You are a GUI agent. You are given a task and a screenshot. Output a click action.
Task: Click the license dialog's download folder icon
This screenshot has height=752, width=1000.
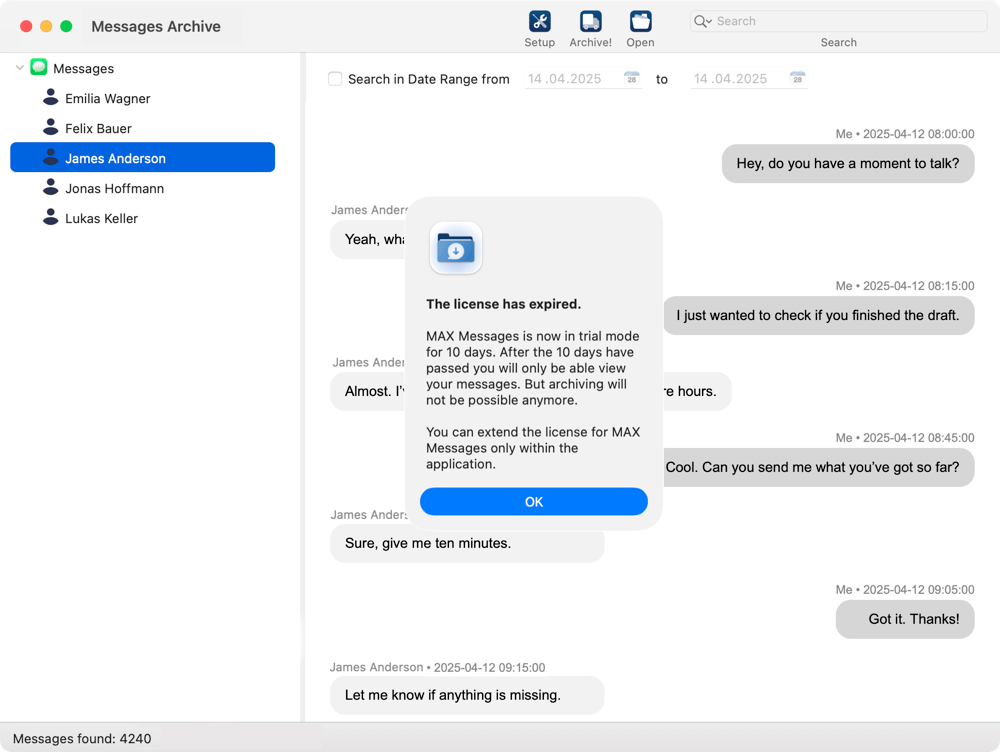[456, 248]
